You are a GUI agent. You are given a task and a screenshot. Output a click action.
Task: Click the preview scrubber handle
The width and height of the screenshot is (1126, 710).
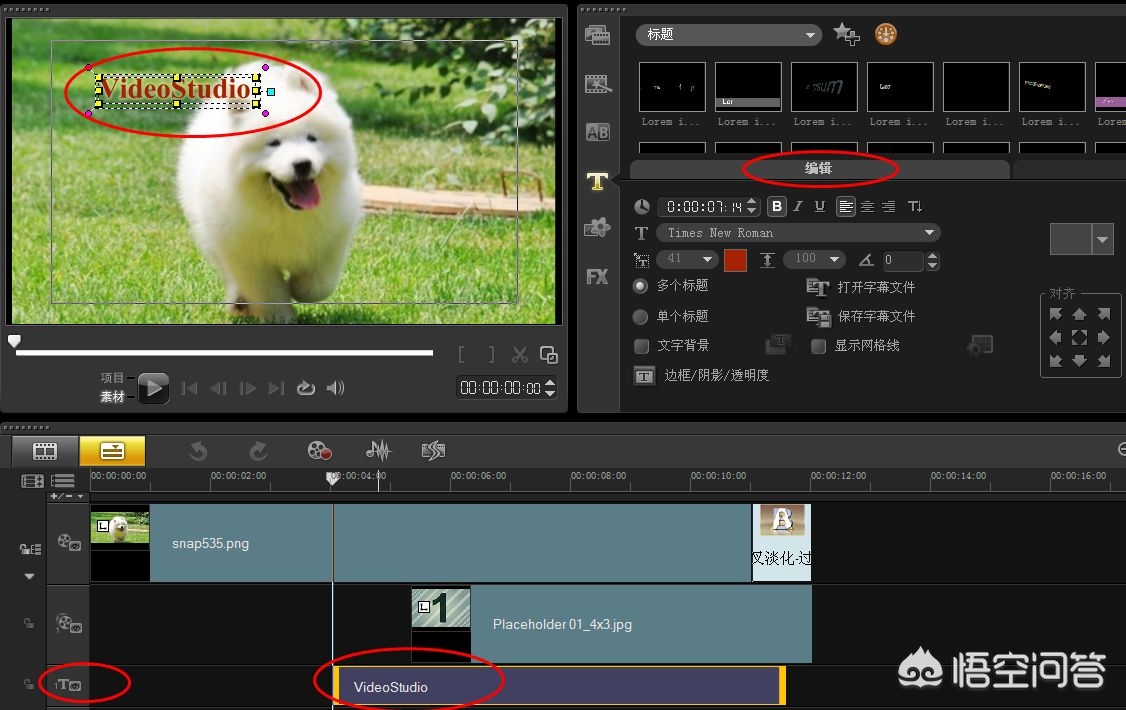14,340
